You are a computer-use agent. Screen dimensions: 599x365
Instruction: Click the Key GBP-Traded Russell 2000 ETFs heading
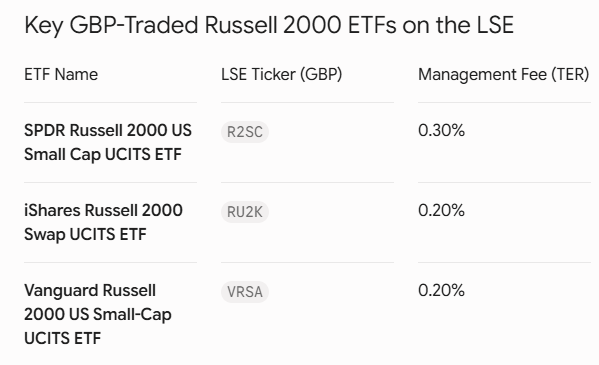pos(269,25)
